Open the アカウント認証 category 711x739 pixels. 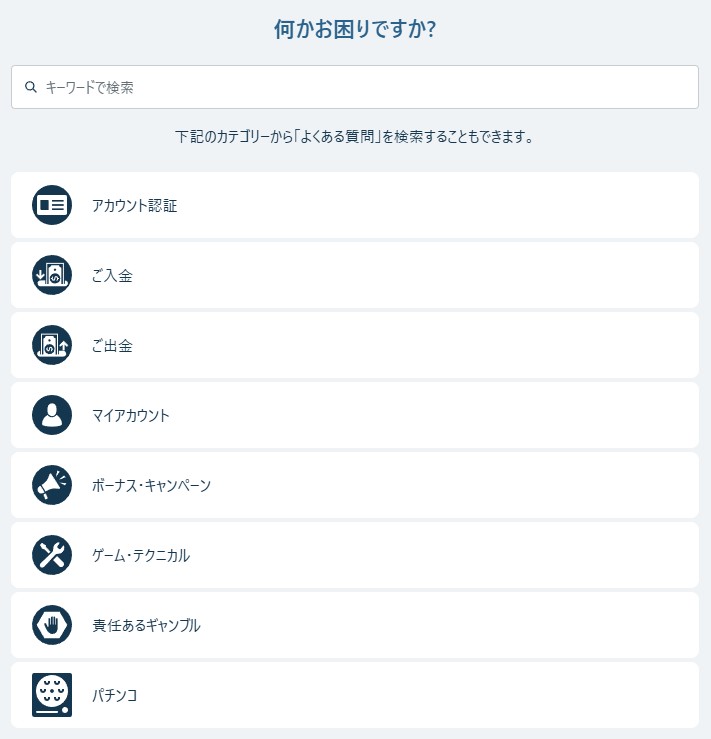pyautogui.click(x=355, y=205)
